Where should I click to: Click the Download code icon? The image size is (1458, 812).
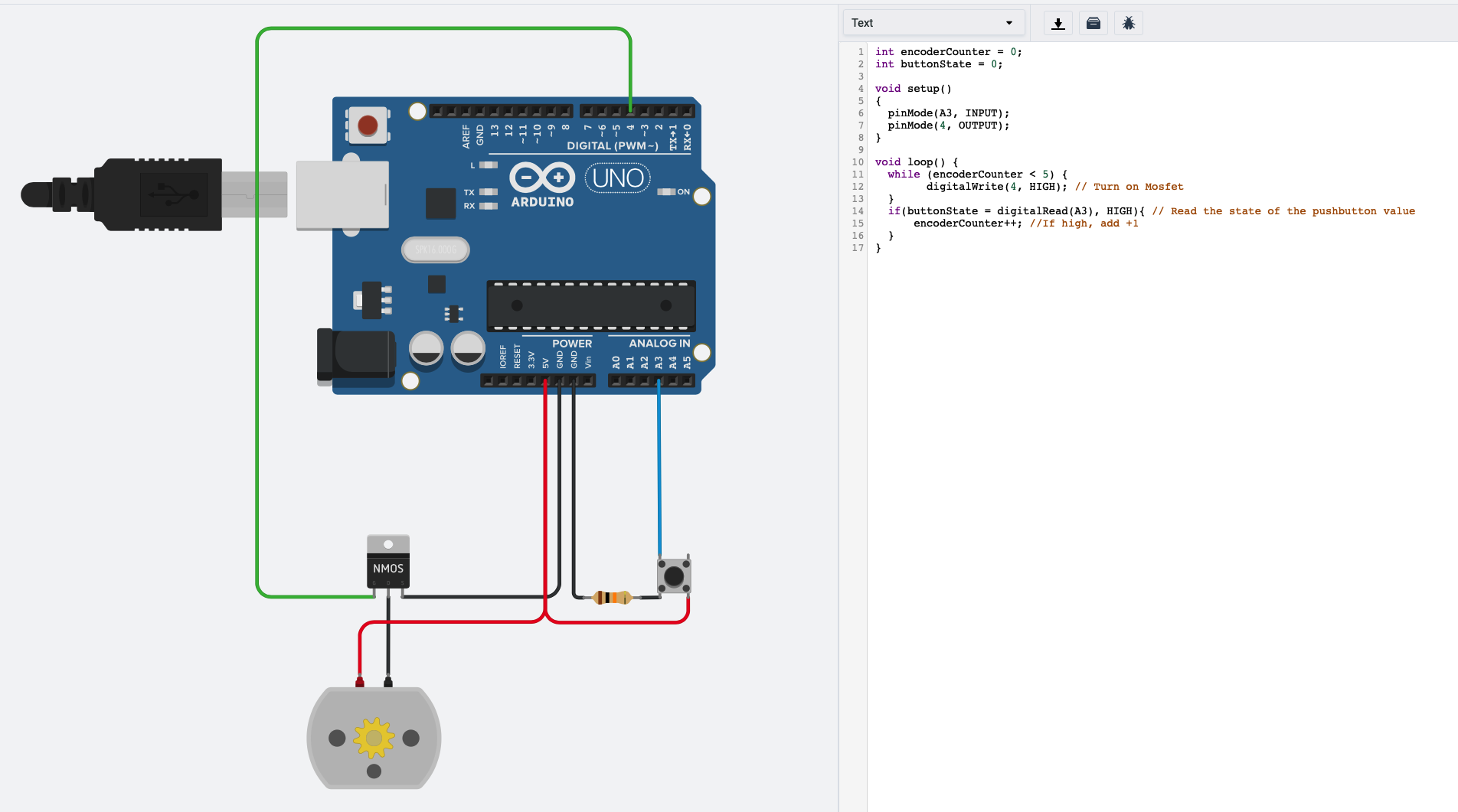[1058, 23]
